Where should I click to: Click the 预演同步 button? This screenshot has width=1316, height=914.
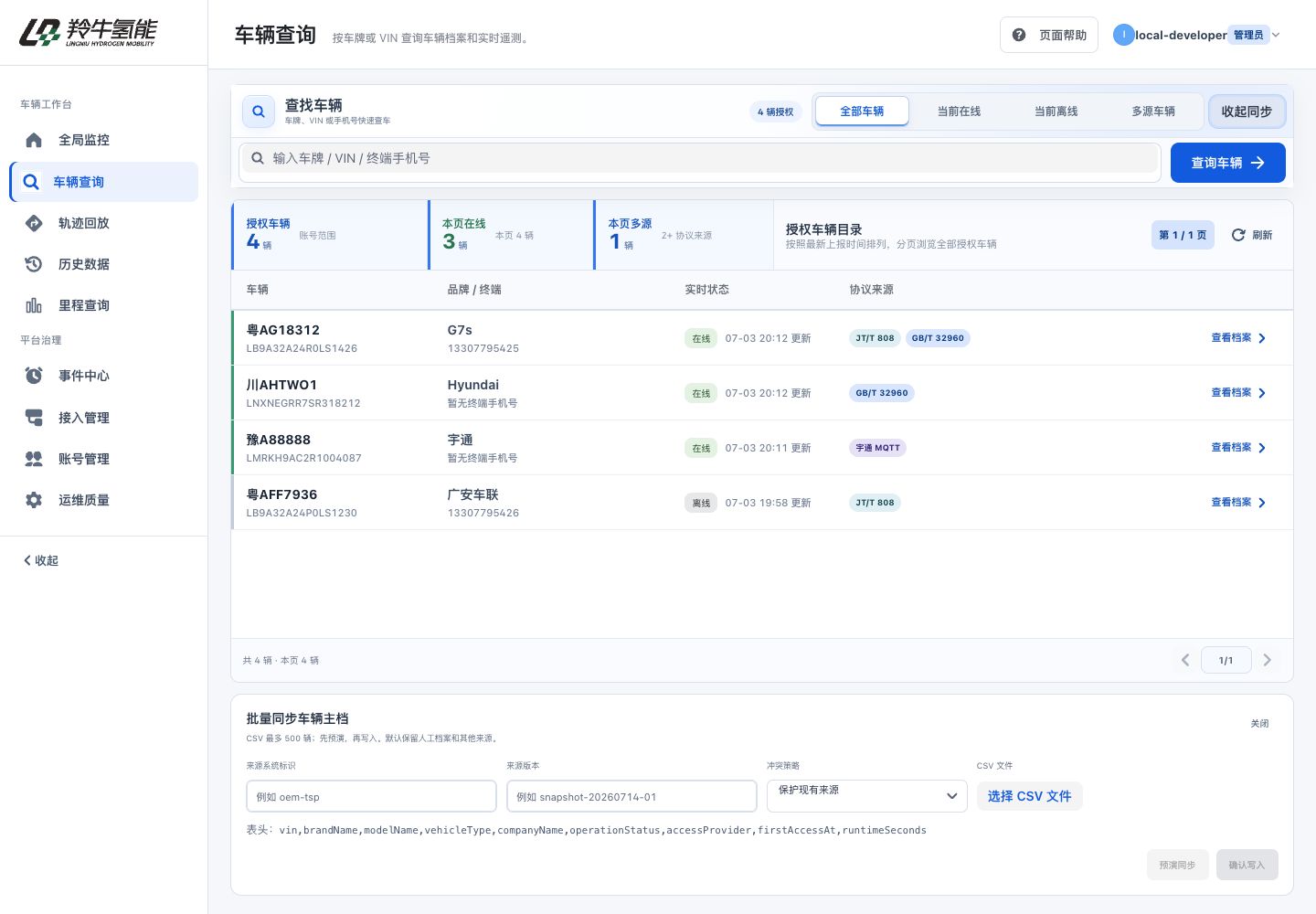(x=1177, y=865)
